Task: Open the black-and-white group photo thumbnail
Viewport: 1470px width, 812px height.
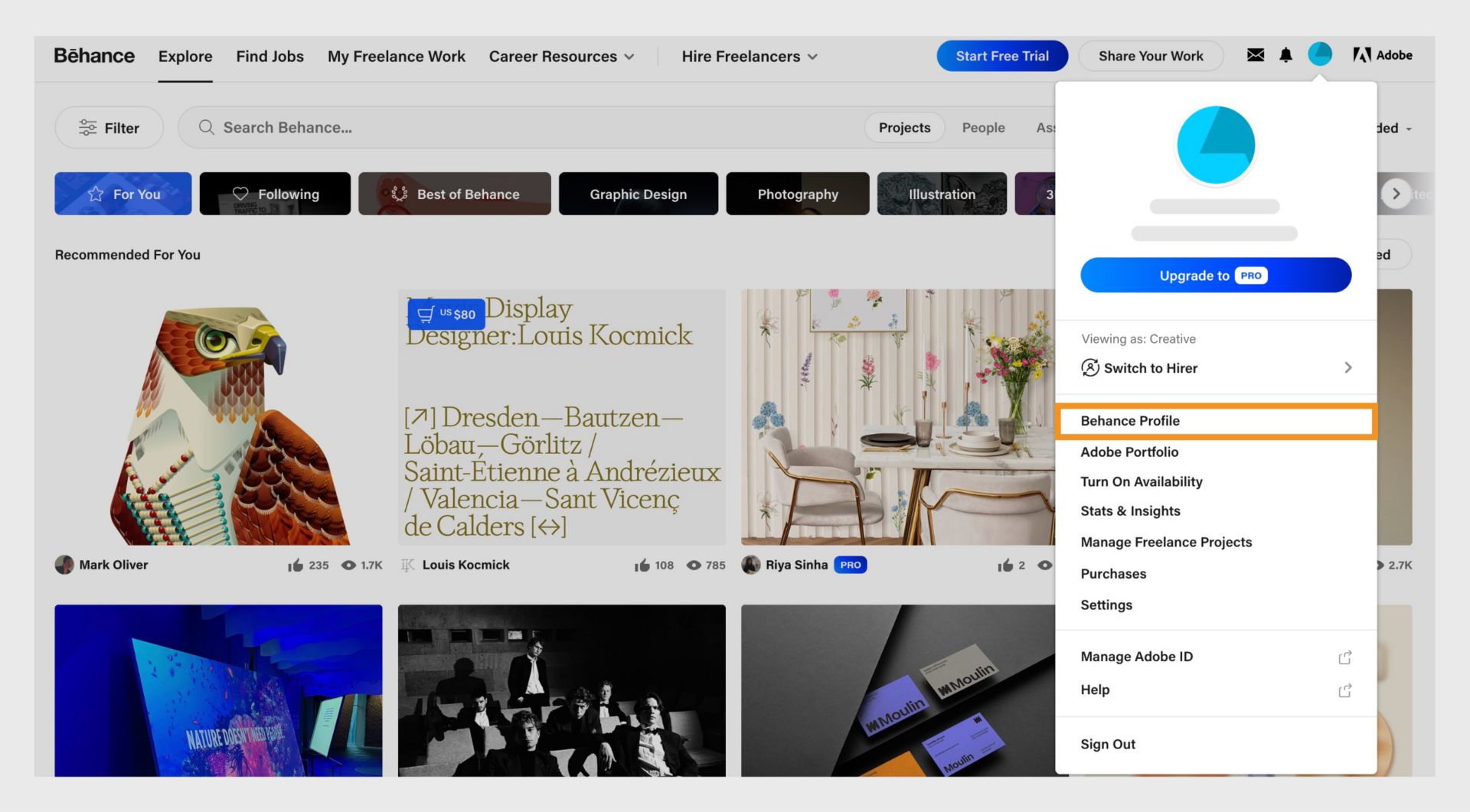Action: click(x=562, y=690)
